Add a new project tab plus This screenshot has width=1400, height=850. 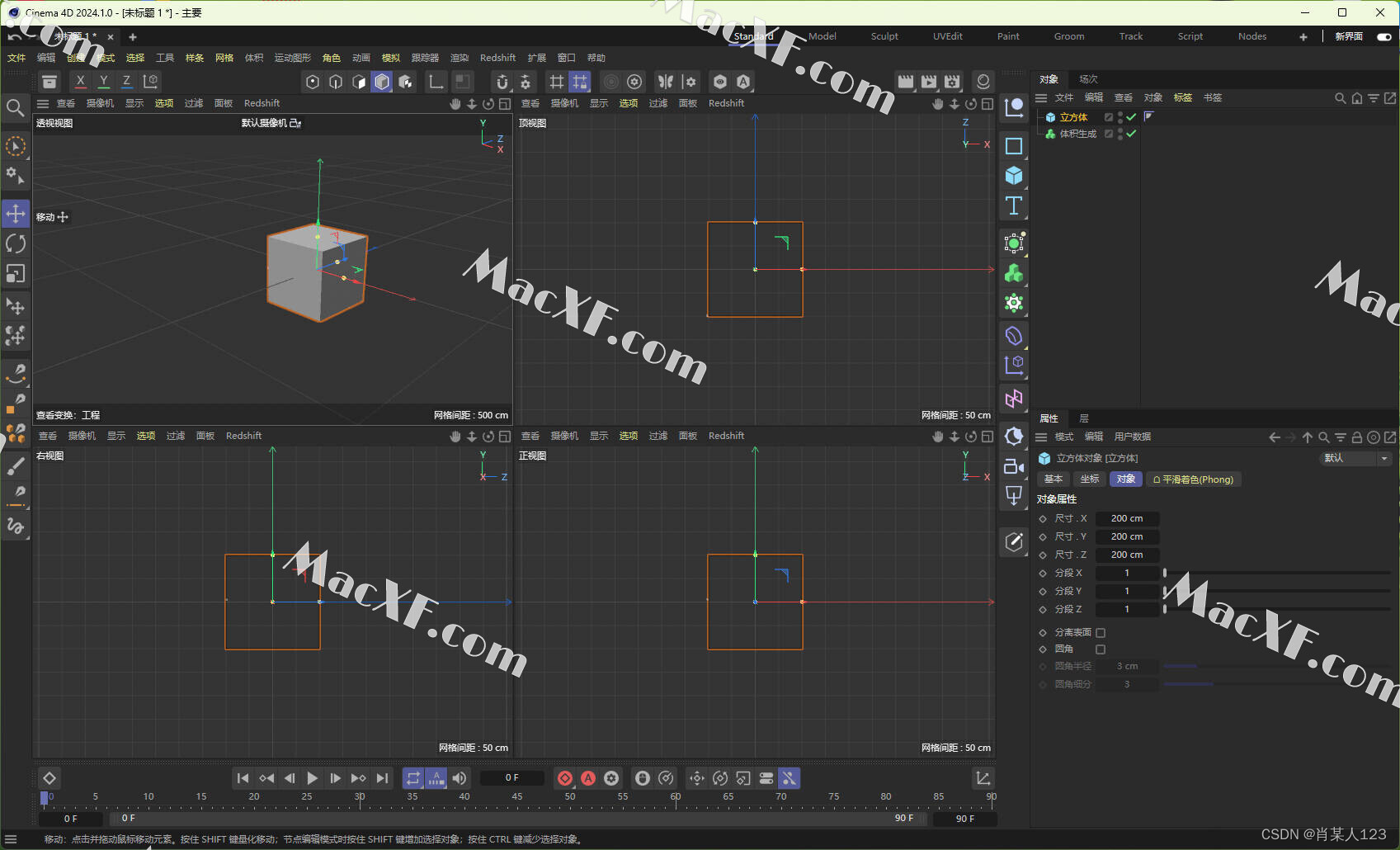click(x=133, y=37)
